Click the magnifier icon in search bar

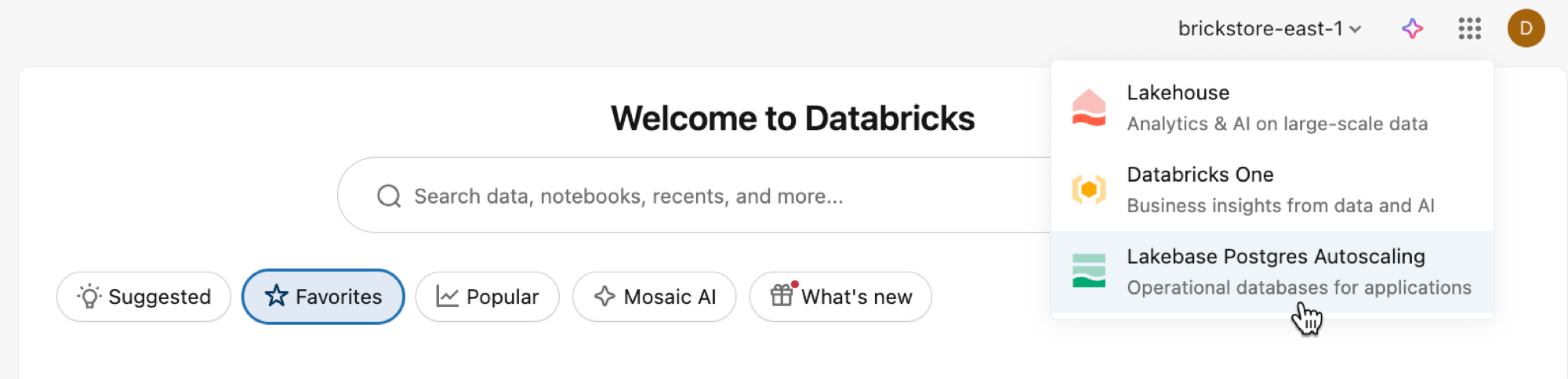point(389,196)
